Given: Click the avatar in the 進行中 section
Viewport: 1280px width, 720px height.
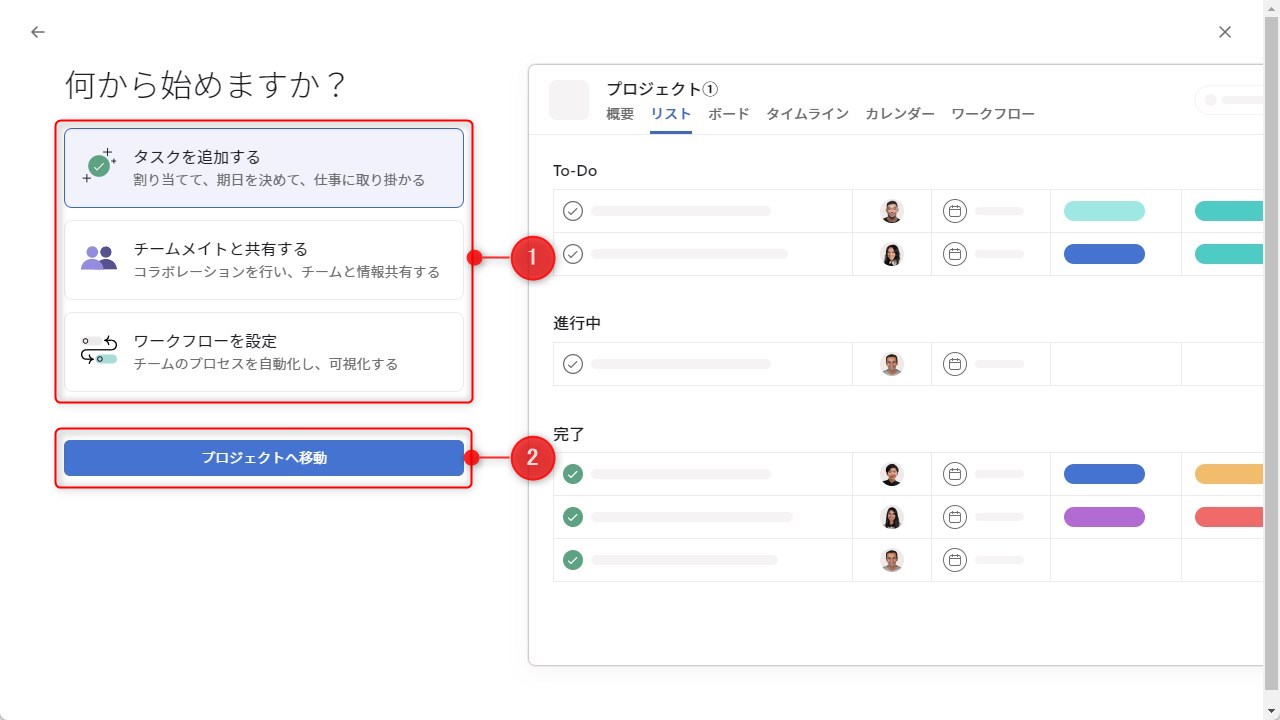Looking at the screenshot, I should click(x=891, y=363).
